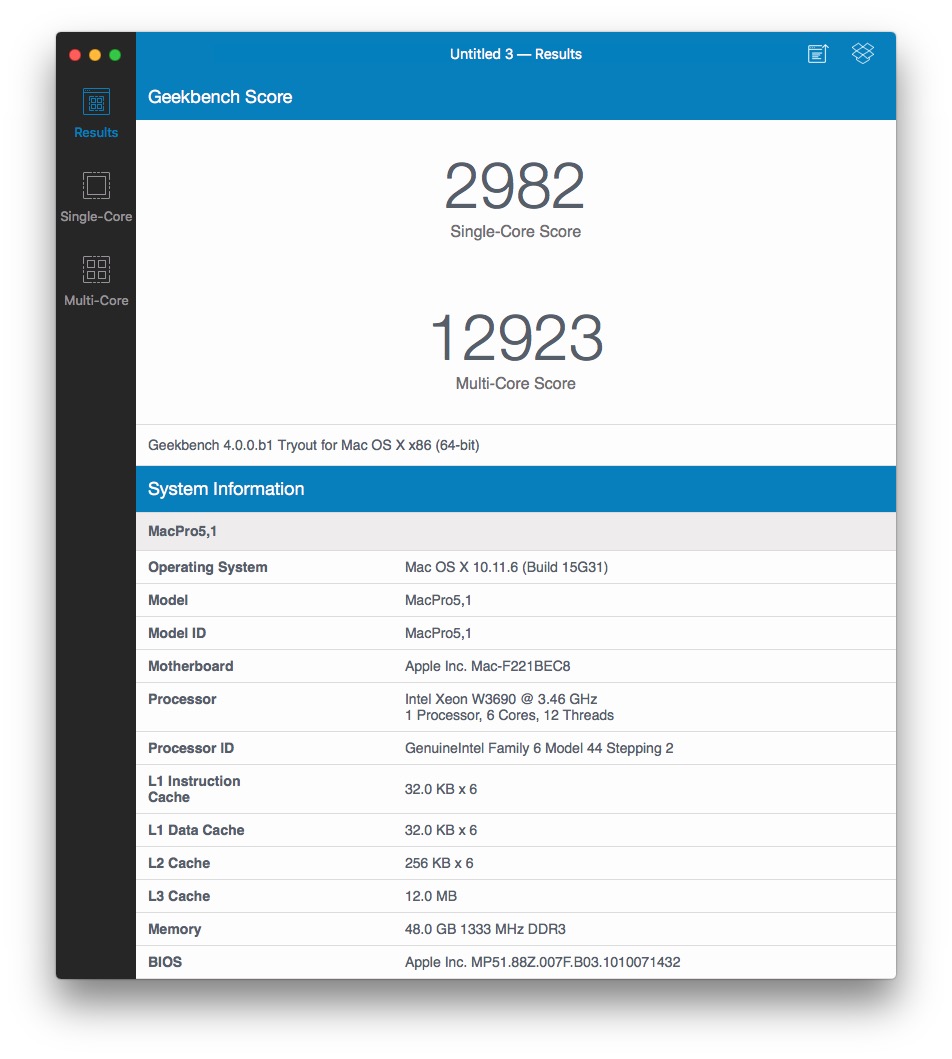
Task: Select the Single-Core label in sidebar
Action: pos(96,216)
